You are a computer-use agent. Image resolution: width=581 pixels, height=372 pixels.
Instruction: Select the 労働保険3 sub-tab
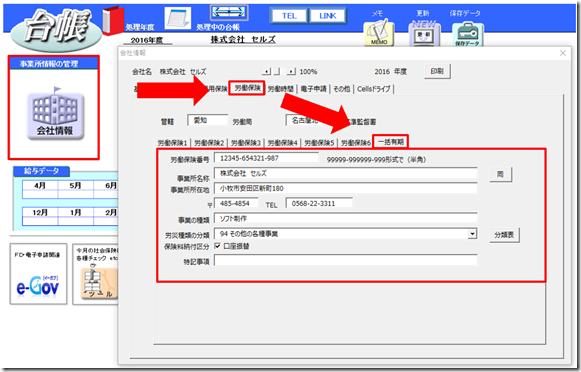[246, 143]
